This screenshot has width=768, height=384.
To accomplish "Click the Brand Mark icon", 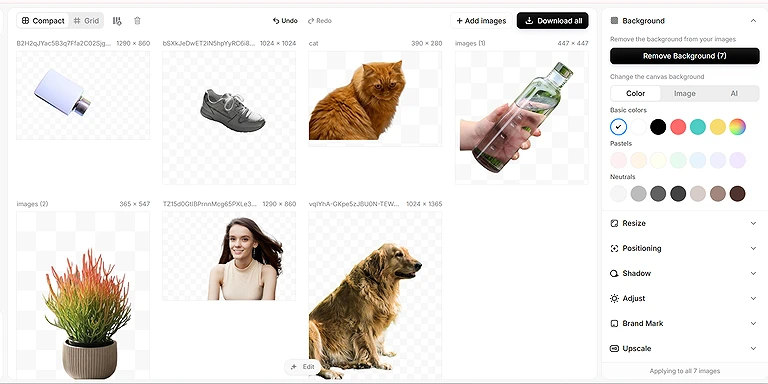I will click(614, 323).
